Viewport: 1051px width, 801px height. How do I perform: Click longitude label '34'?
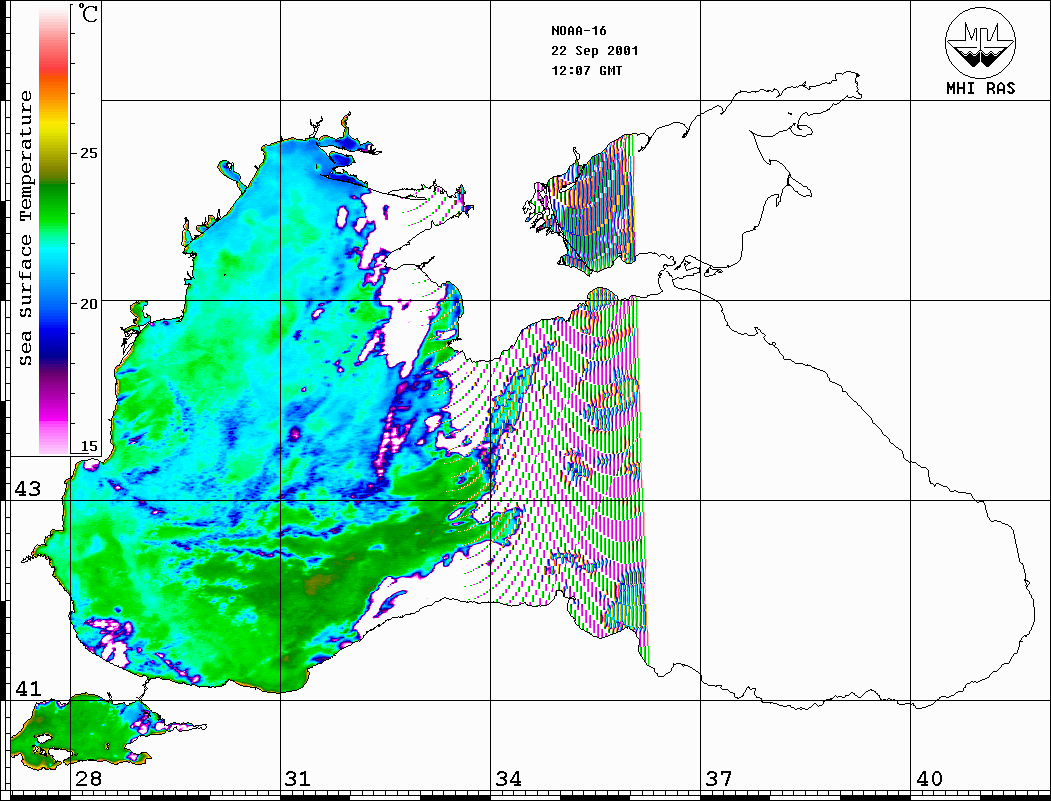tap(508, 778)
